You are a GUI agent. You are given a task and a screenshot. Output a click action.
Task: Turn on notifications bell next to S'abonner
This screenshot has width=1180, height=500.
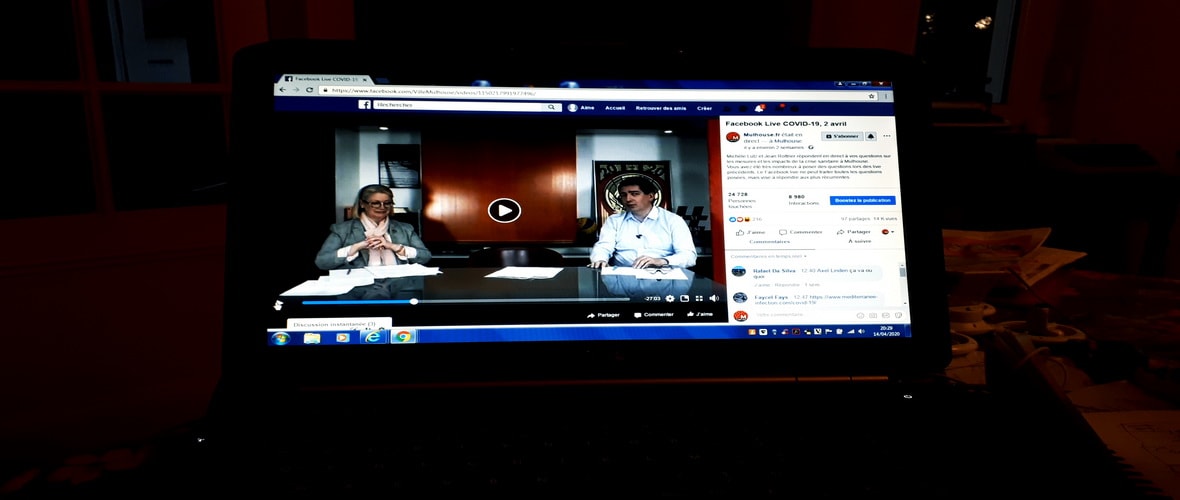871,136
